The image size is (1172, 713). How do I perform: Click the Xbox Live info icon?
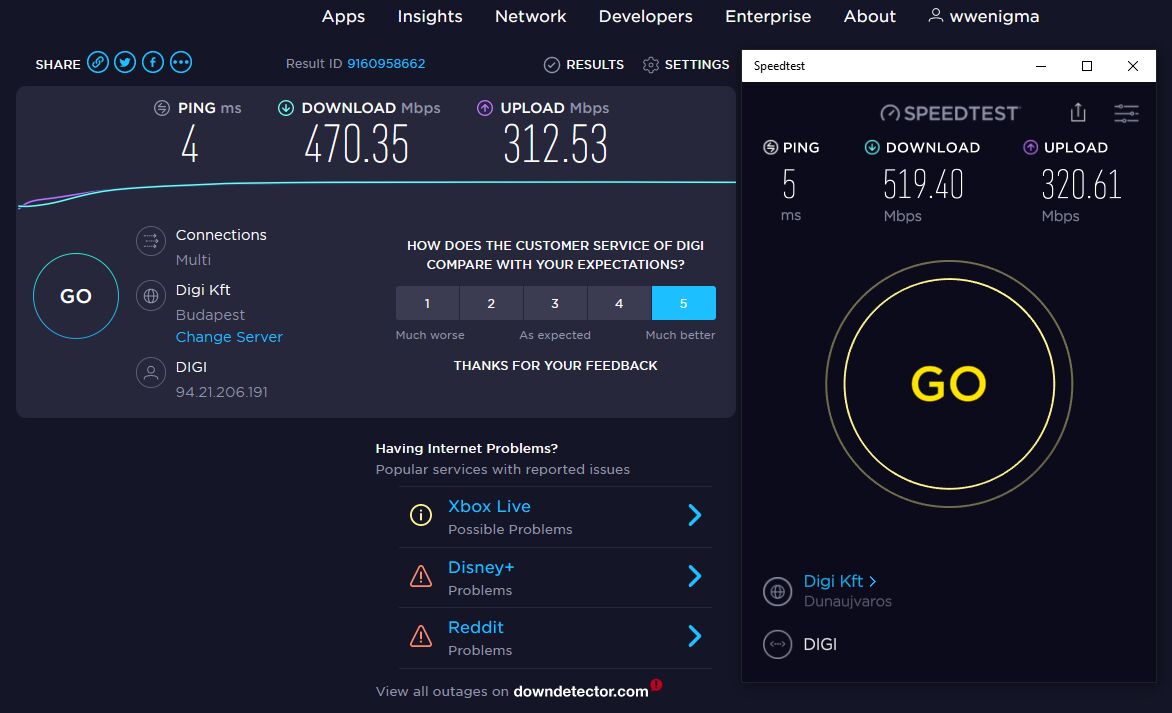pyautogui.click(x=421, y=515)
